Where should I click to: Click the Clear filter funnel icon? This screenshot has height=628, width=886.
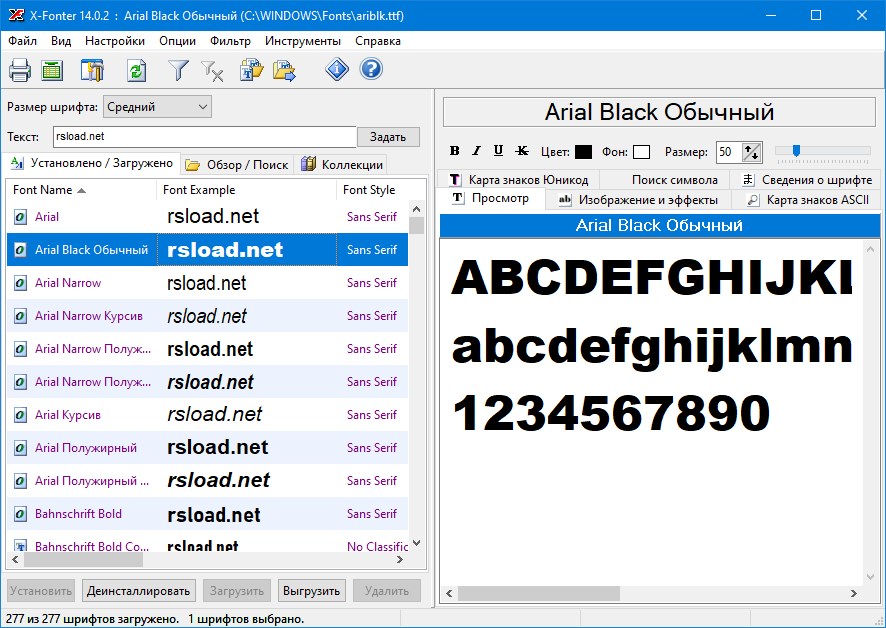click(212, 71)
